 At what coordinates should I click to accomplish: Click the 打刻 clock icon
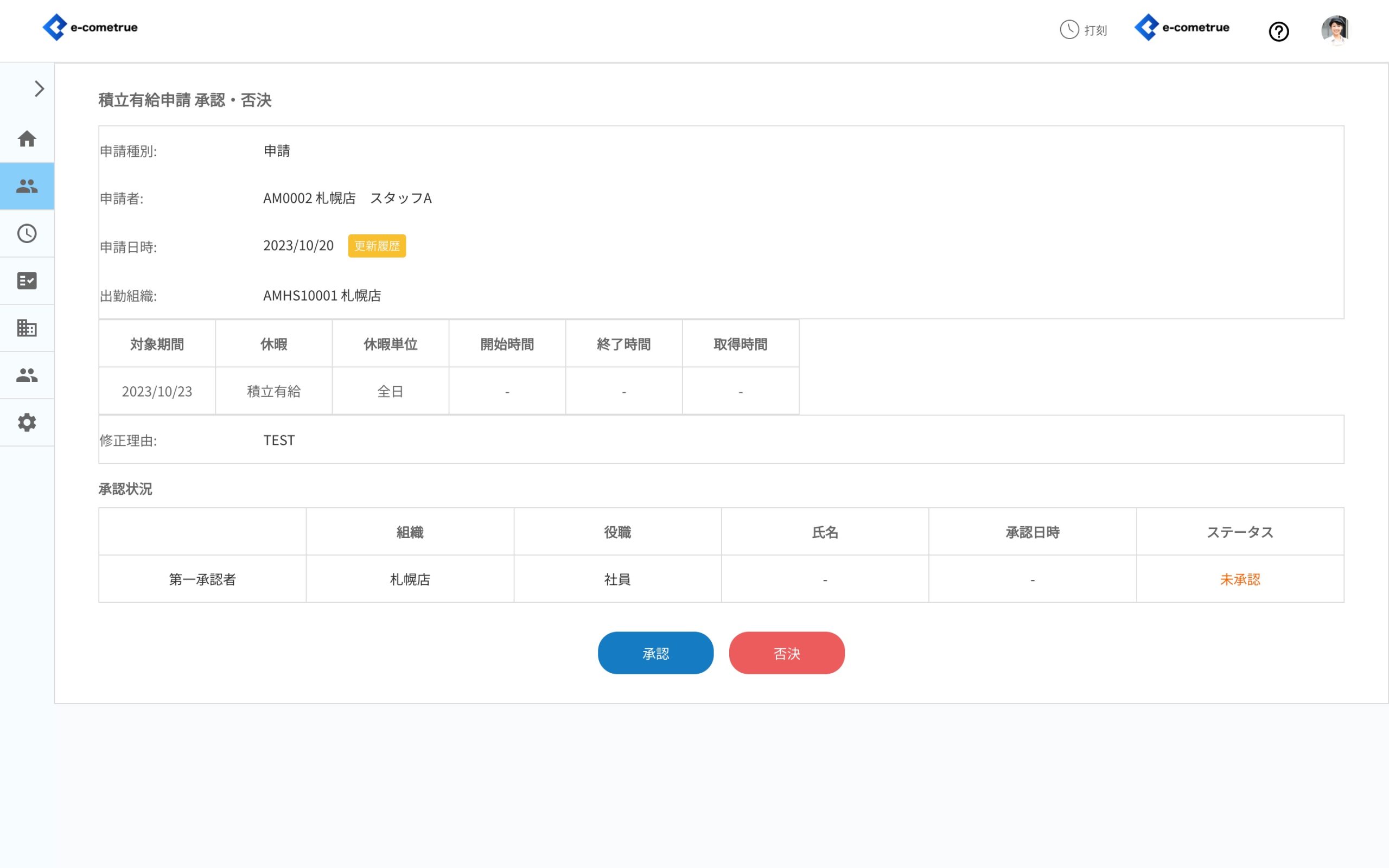pyautogui.click(x=1069, y=29)
